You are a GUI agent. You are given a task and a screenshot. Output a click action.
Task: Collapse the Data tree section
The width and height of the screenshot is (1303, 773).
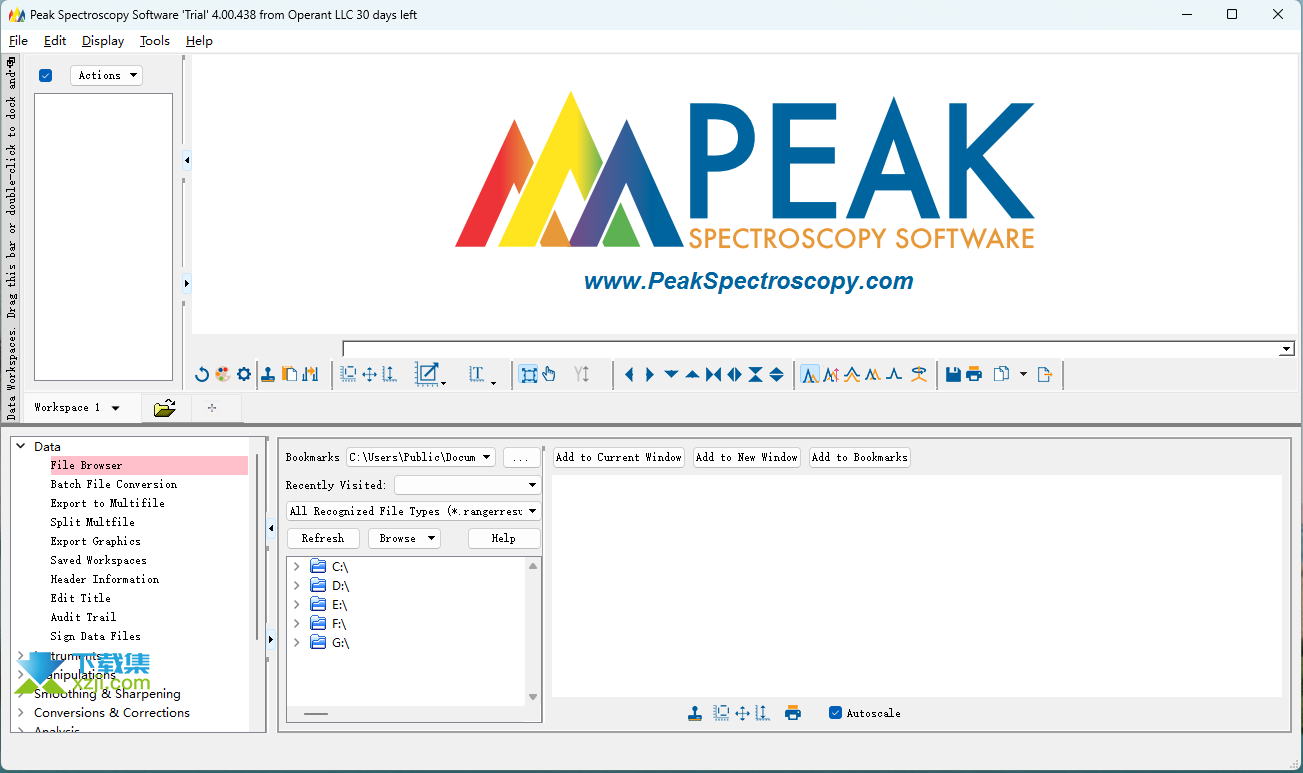pyautogui.click(x=20, y=447)
